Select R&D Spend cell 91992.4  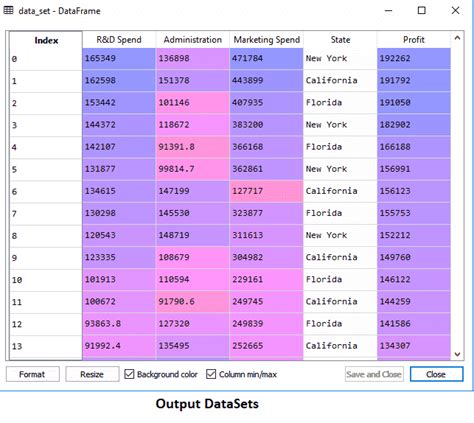point(119,346)
